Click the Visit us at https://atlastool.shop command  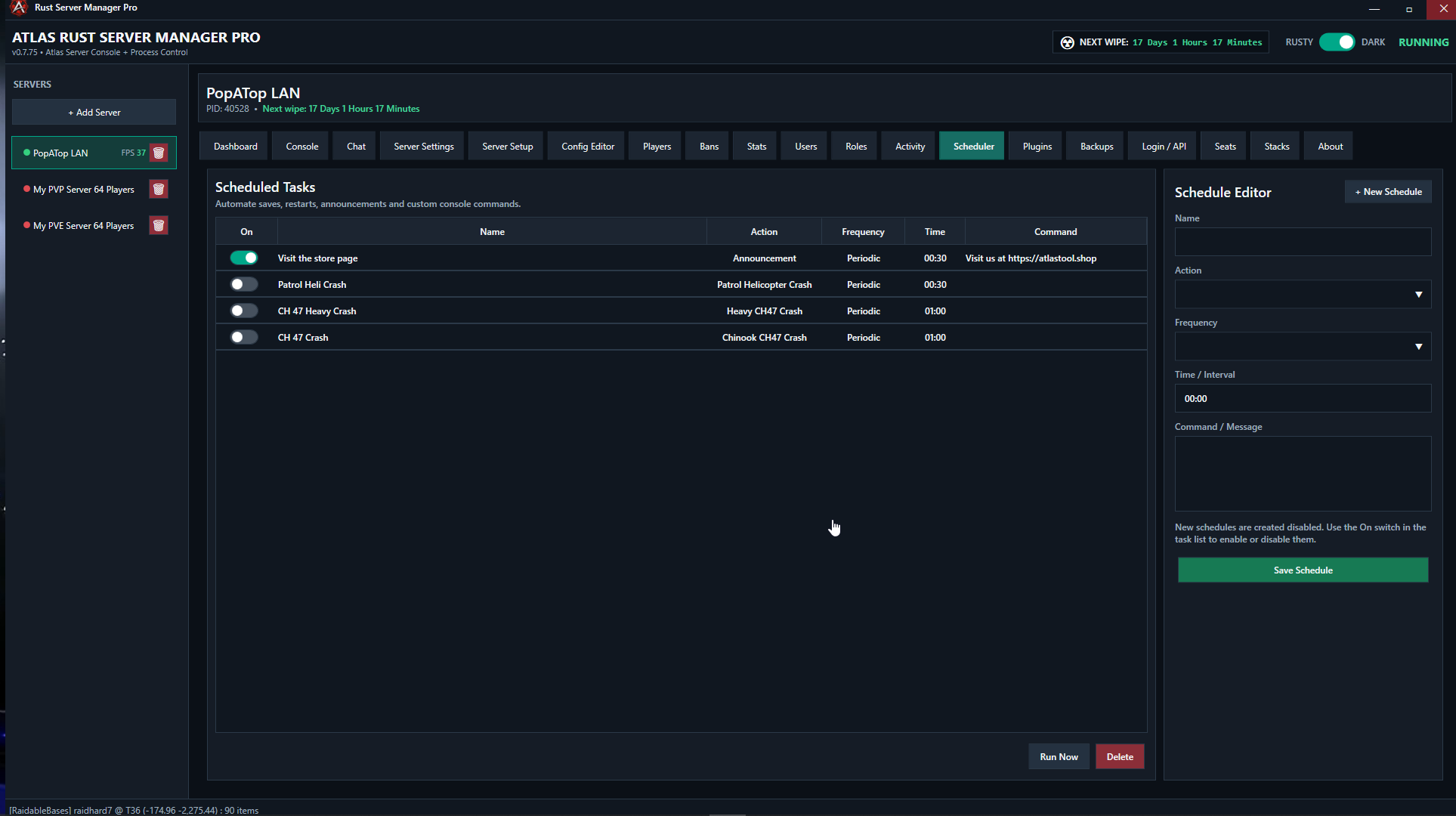click(1031, 258)
